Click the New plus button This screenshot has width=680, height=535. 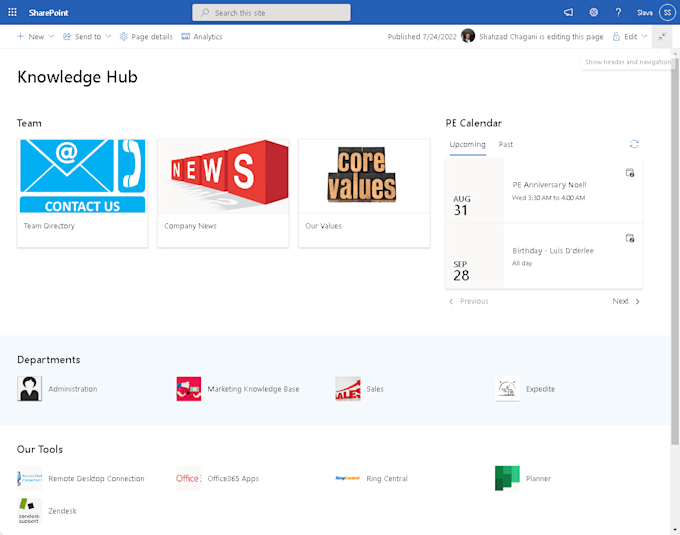click(x=30, y=36)
